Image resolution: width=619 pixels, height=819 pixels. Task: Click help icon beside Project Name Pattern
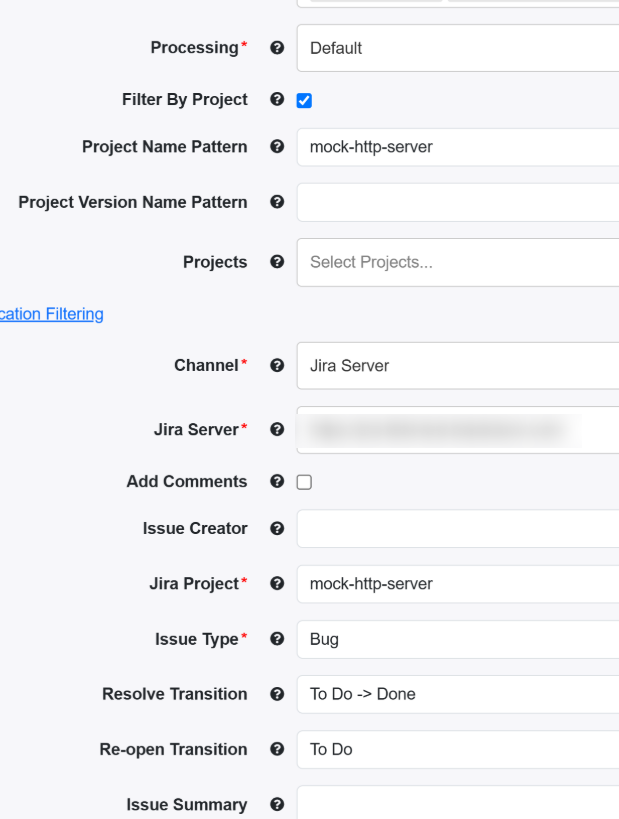[x=277, y=146]
